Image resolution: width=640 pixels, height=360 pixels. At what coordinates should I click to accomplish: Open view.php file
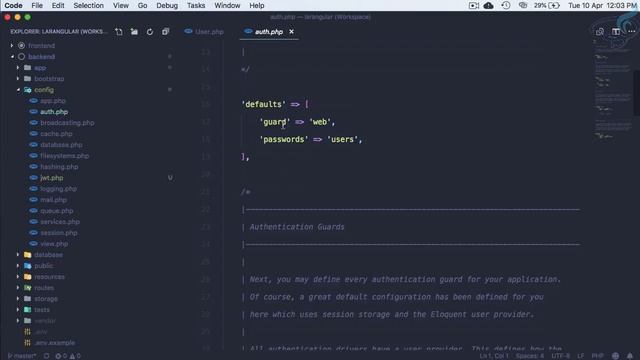coord(54,244)
